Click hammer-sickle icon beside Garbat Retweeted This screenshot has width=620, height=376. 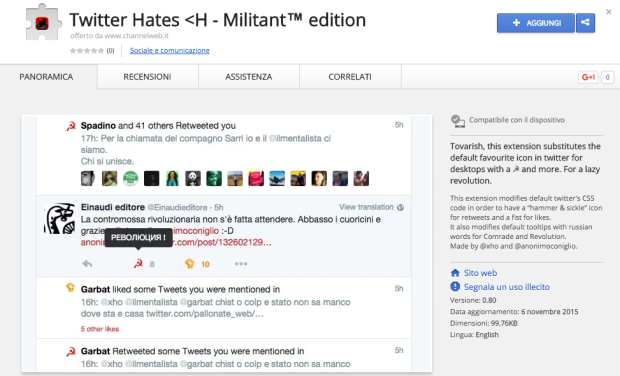(71, 351)
